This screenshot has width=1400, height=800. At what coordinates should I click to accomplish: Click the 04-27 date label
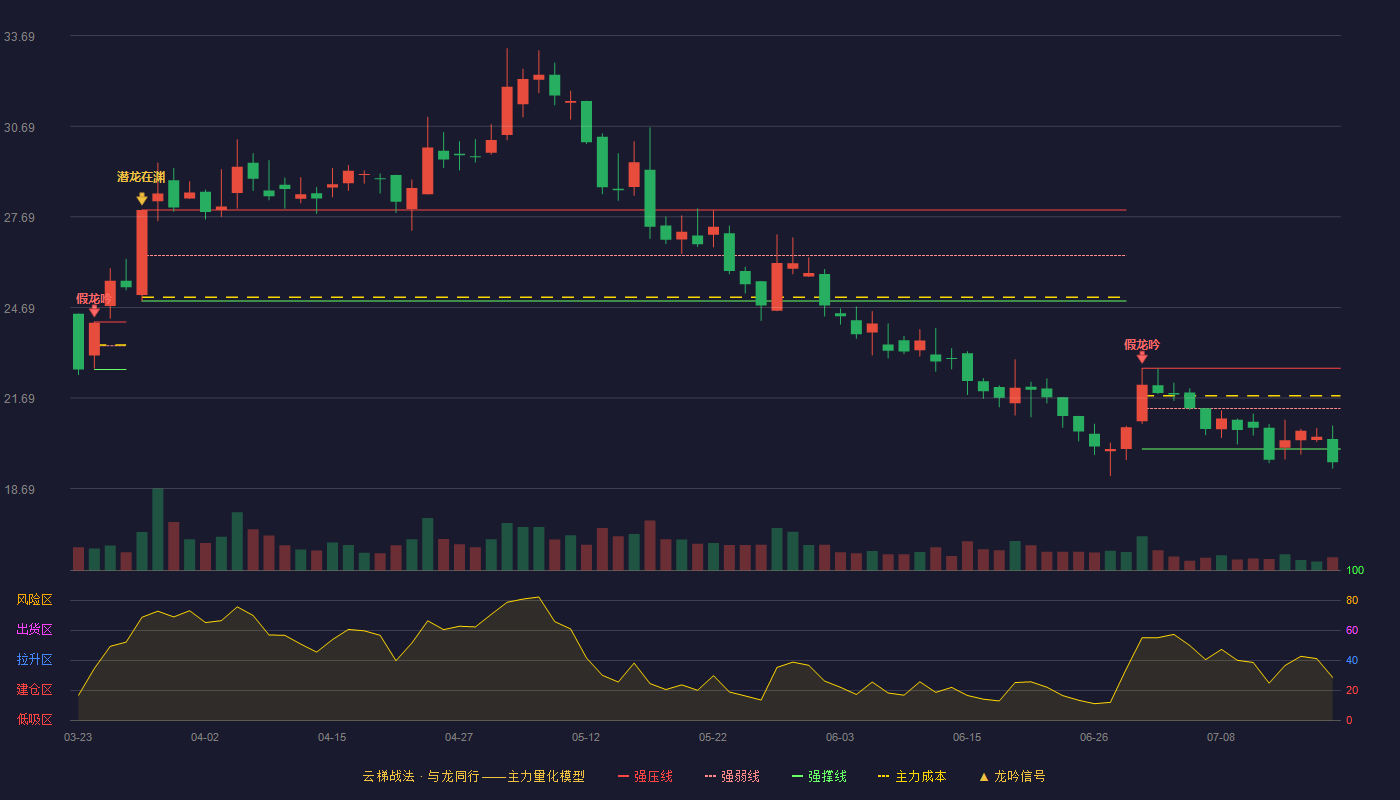click(459, 737)
